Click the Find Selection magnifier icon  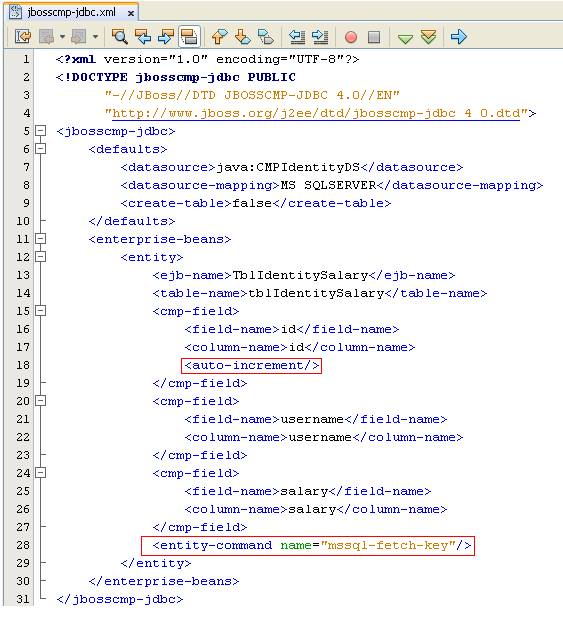(119, 37)
